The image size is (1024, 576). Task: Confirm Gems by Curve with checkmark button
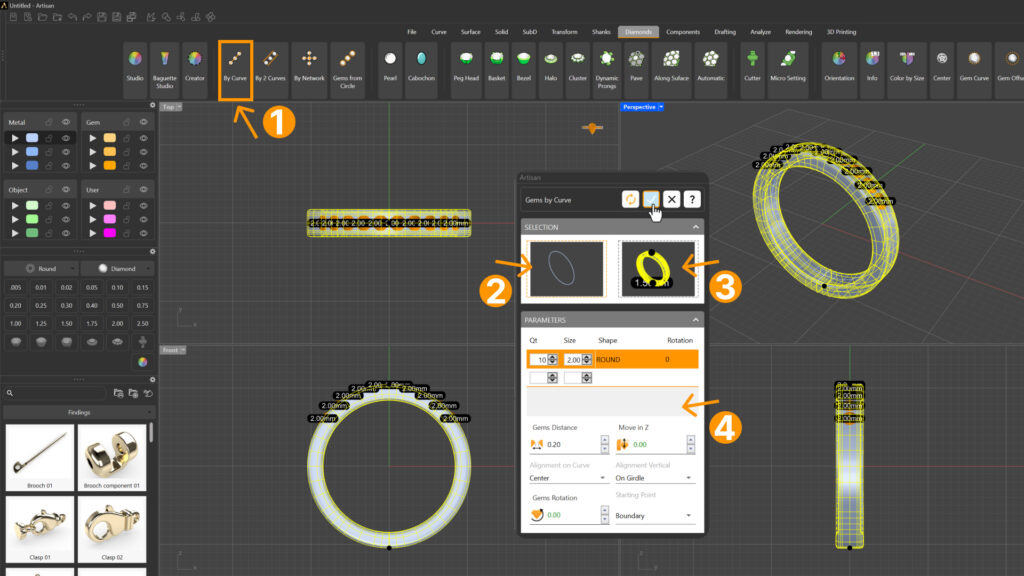tap(651, 199)
